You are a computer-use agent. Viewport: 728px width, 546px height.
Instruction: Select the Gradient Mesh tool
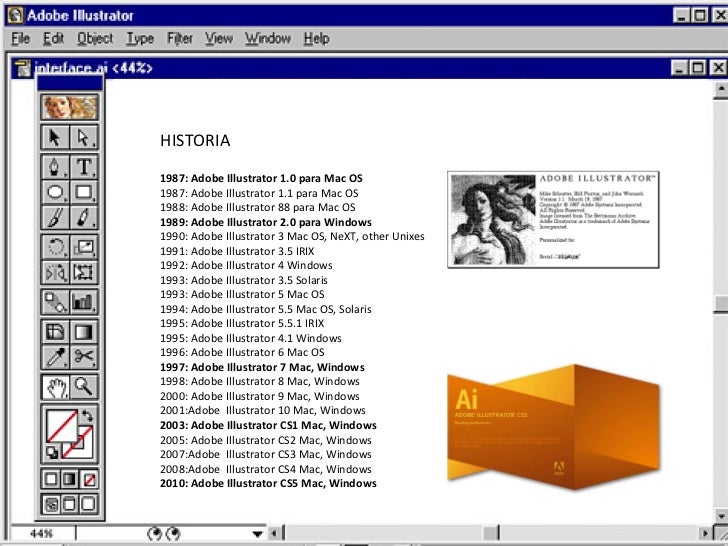55,332
